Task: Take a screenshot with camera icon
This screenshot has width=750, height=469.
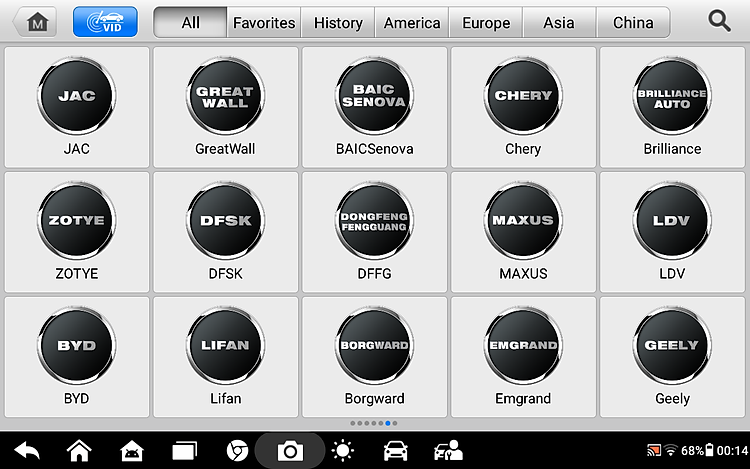Action: 290,451
